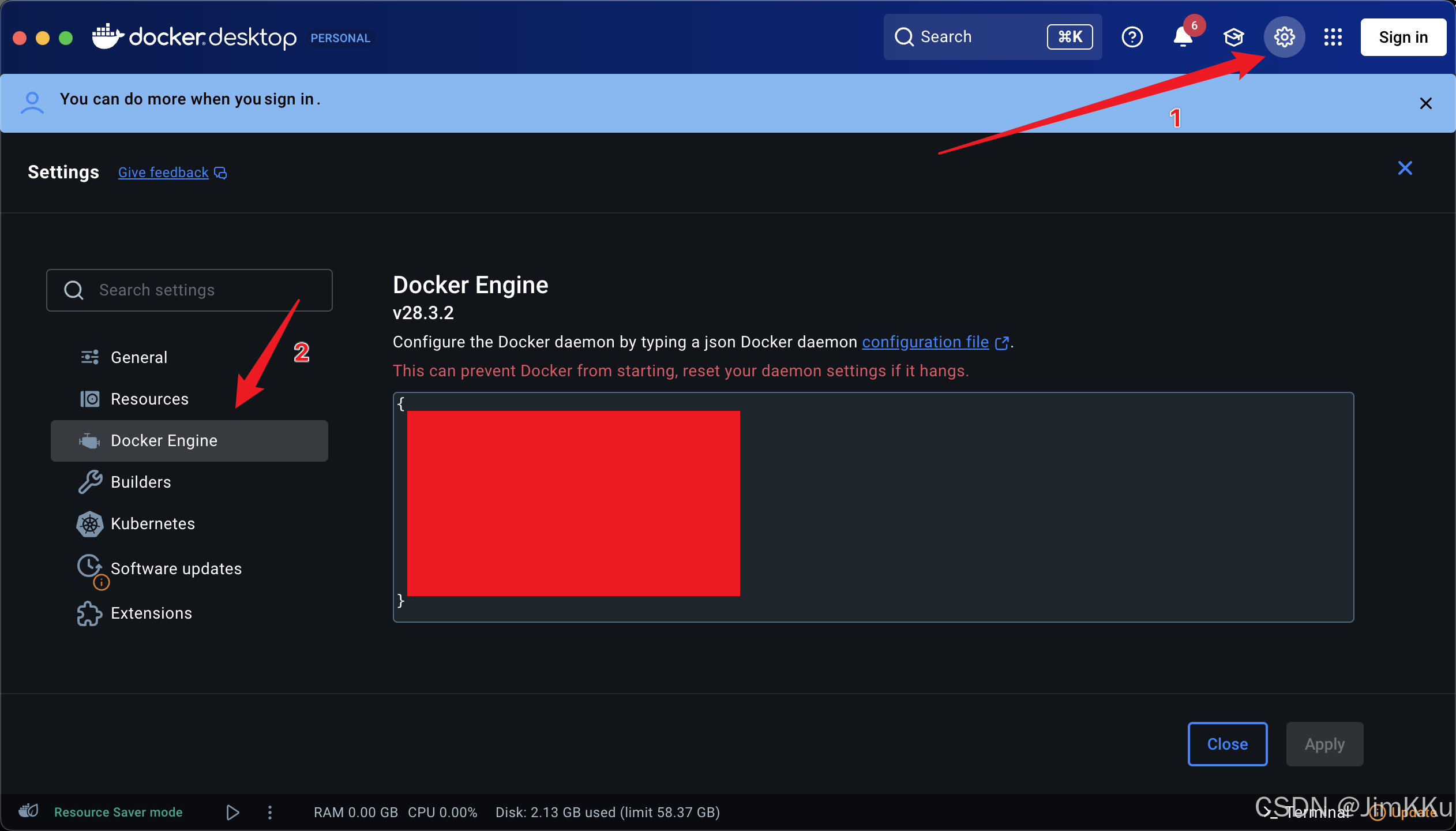Select the Resources settings section
Screen dimensions: 1456x831
point(189,399)
